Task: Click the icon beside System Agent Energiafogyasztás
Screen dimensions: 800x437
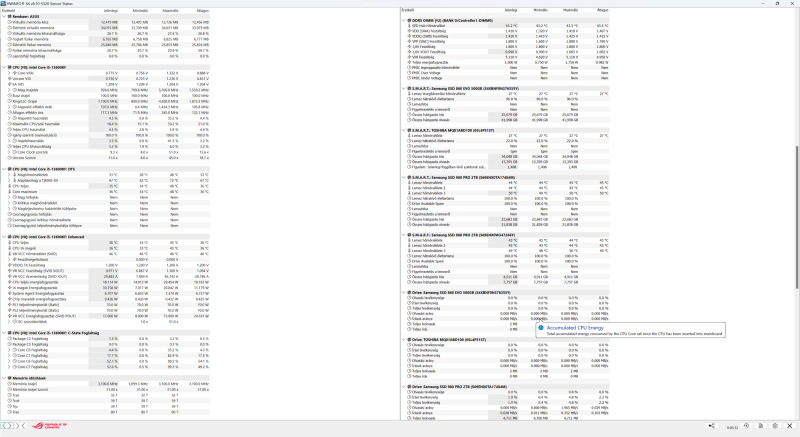Action: [x=10, y=293]
